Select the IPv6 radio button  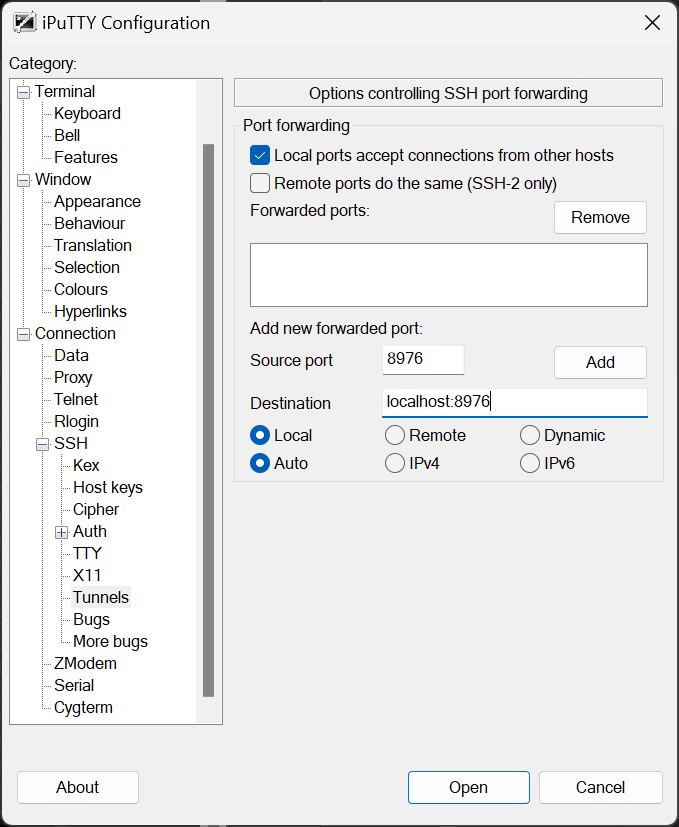tap(530, 464)
